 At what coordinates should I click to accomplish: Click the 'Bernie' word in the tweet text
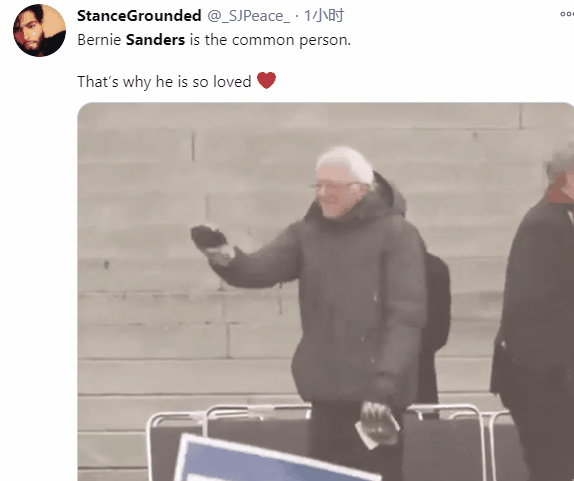[x=99, y=40]
